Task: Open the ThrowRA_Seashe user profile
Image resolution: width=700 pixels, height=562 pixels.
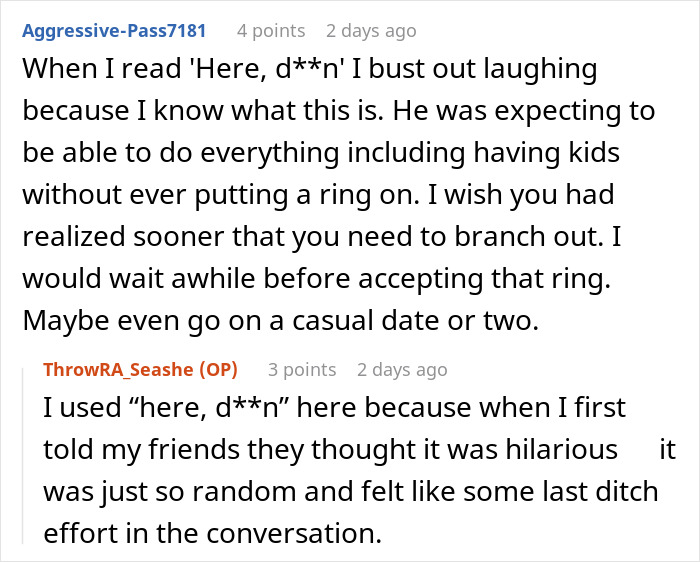Action: coord(121,370)
